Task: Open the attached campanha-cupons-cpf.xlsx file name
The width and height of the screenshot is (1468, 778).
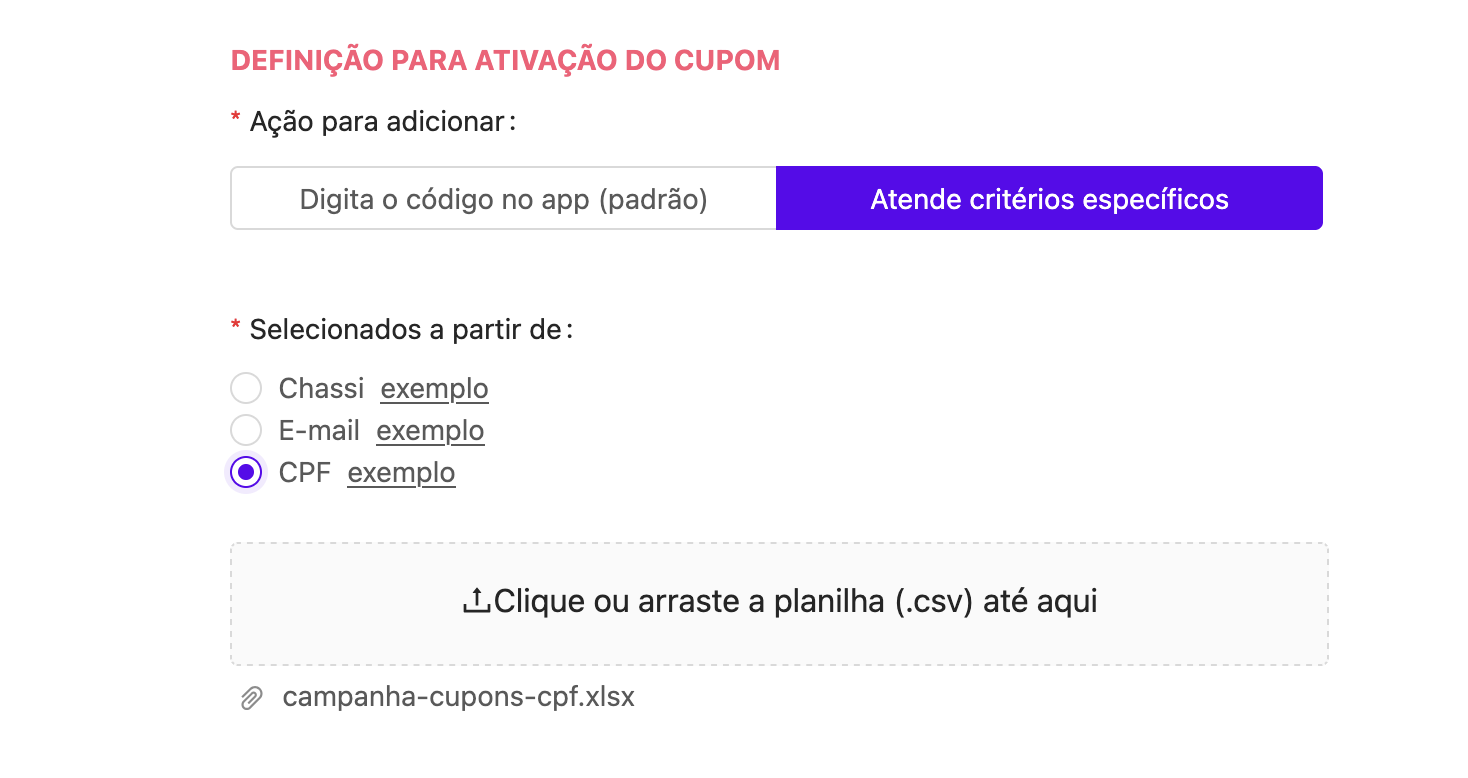Action: pos(459,697)
